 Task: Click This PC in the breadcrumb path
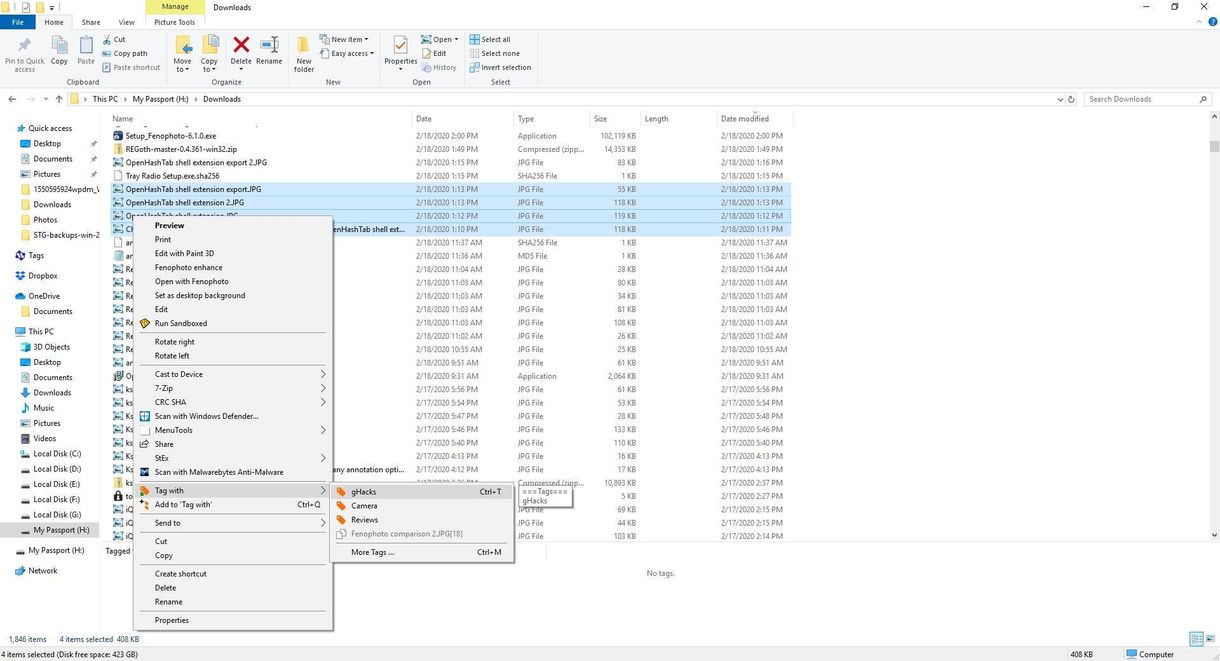(x=105, y=99)
